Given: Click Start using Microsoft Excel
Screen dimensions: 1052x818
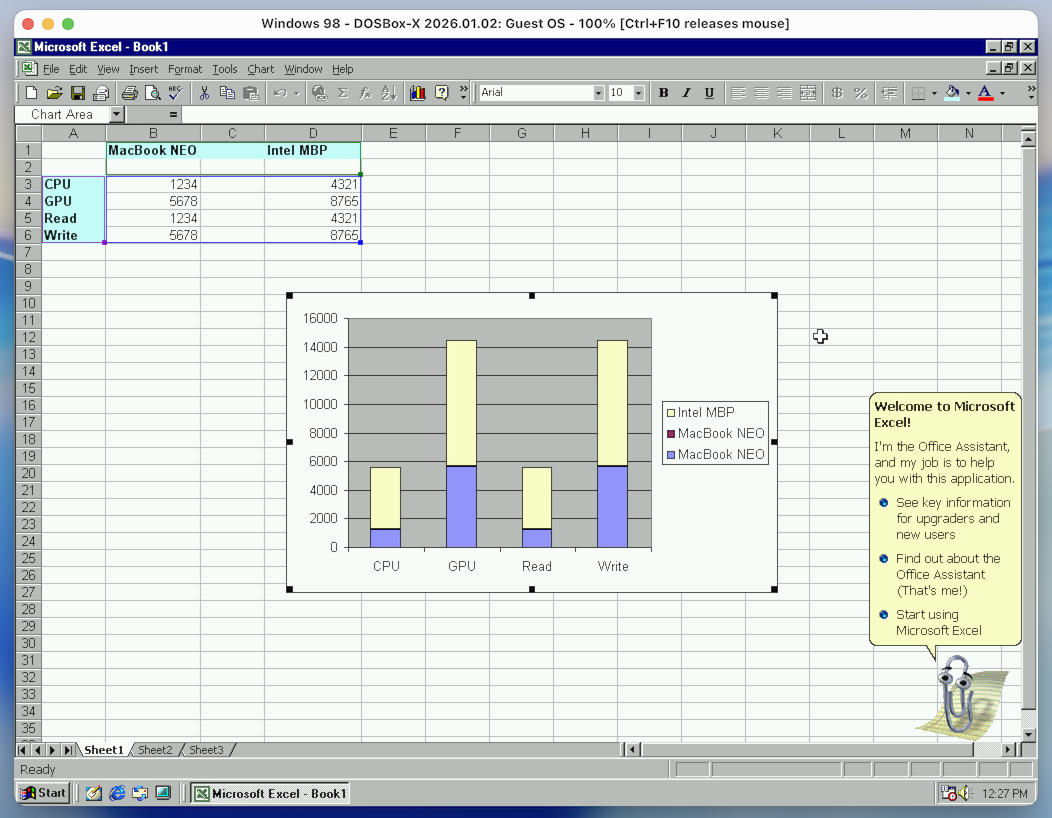Looking at the screenshot, I should pos(939,622).
